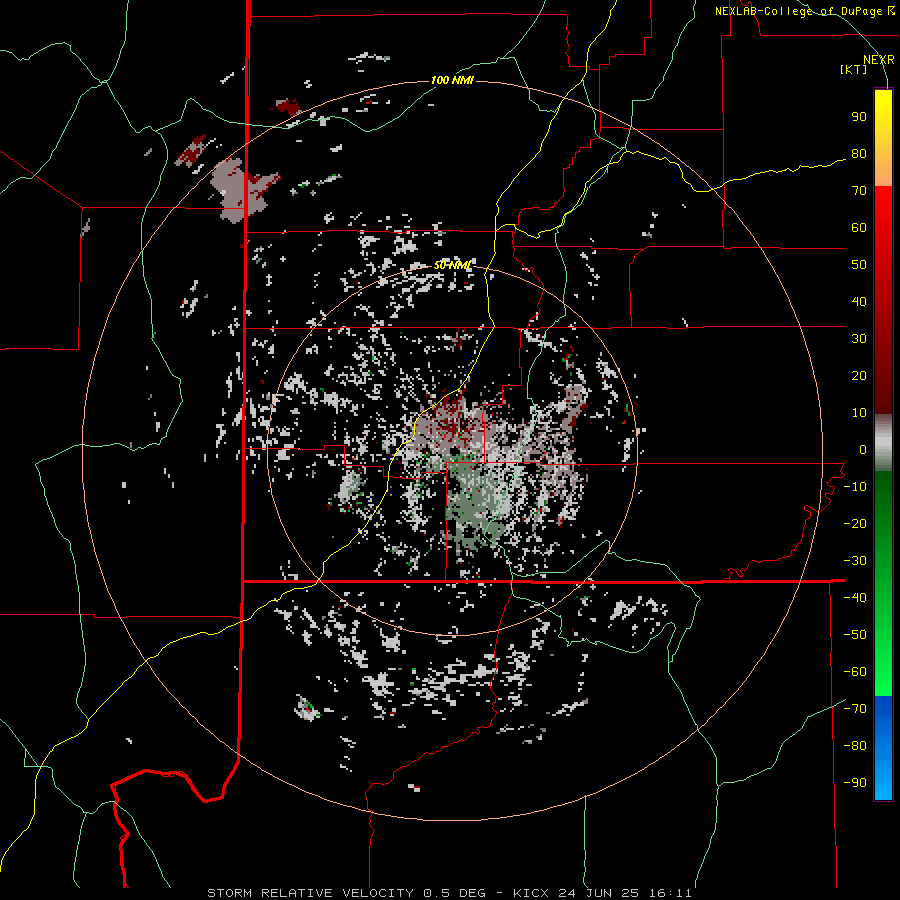
Task: Click the "[KT]" units label
Action: tap(854, 69)
